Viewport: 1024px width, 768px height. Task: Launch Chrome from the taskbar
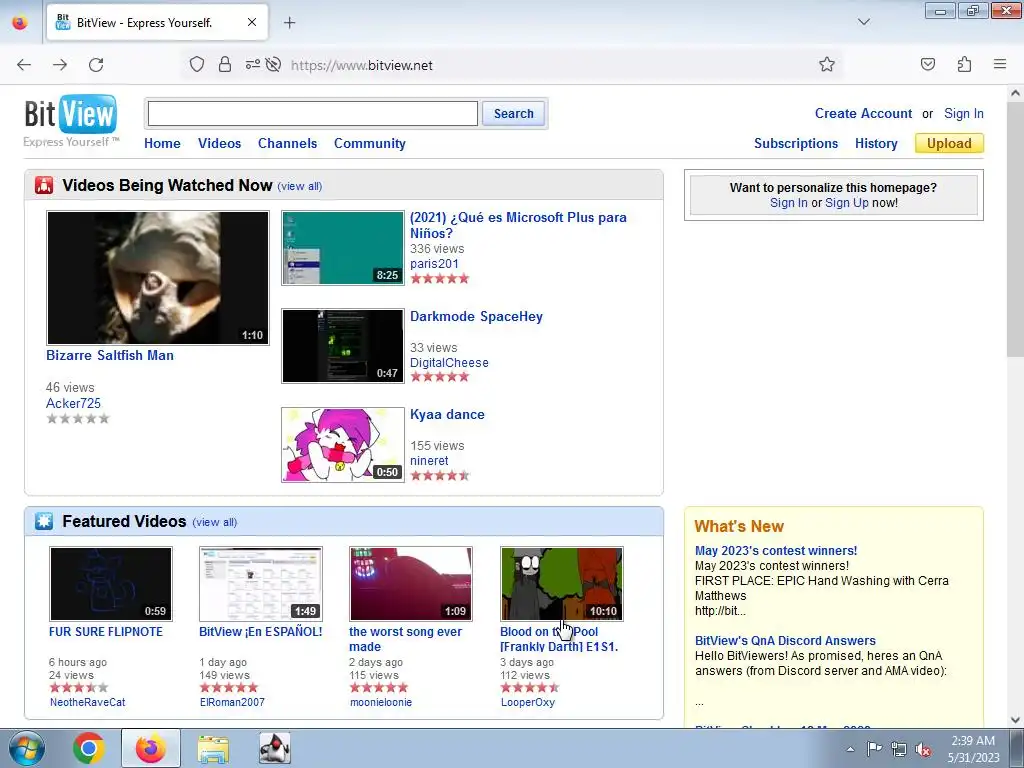[89, 748]
